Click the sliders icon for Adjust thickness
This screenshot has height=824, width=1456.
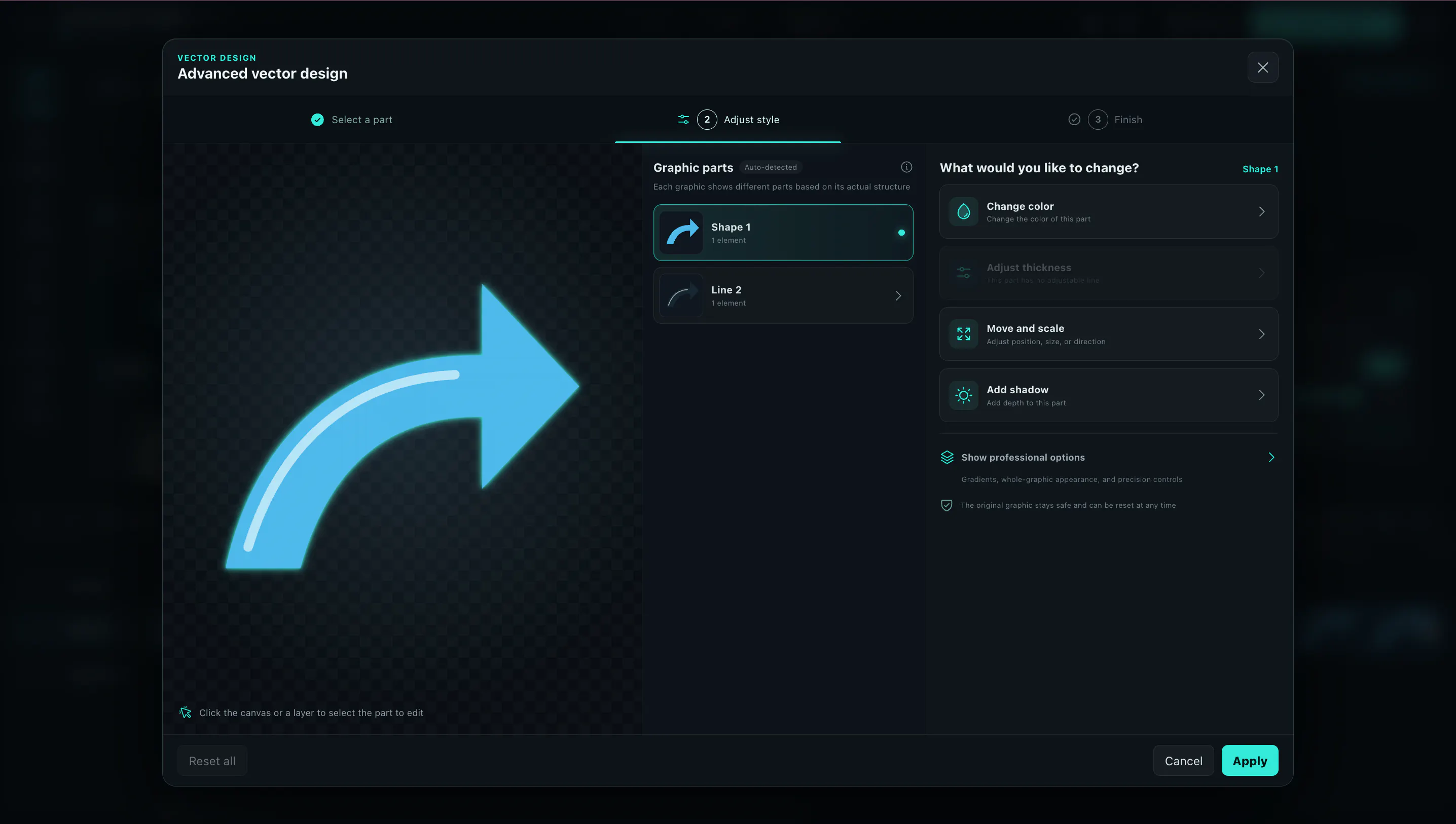pyautogui.click(x=964, y=273)
